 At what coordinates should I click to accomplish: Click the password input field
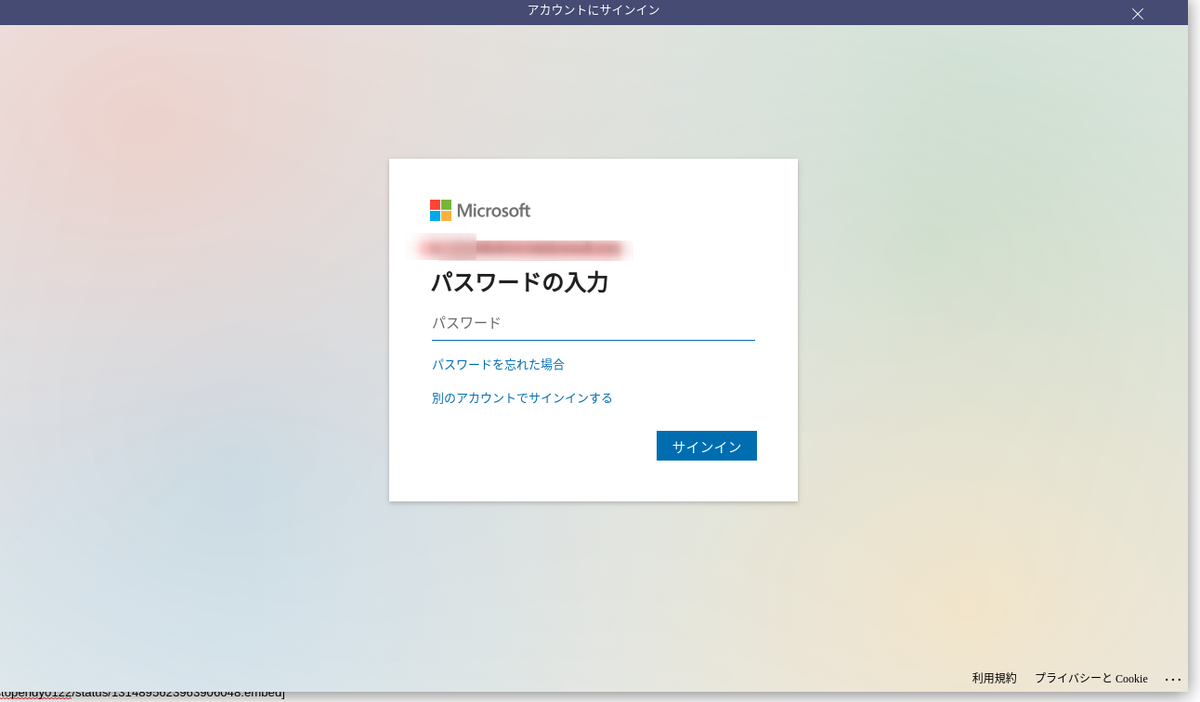[x=593, y=324]
